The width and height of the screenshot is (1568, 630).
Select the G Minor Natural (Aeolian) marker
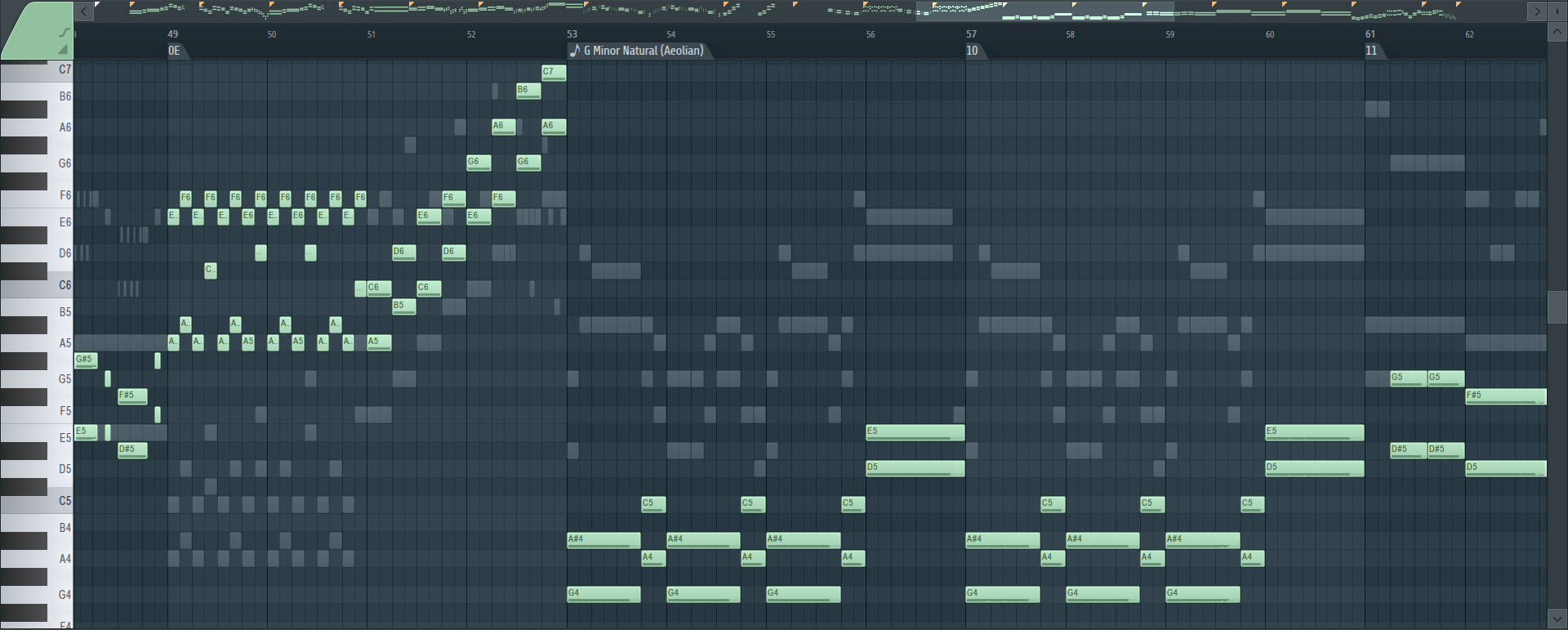[x=640, y=51]
